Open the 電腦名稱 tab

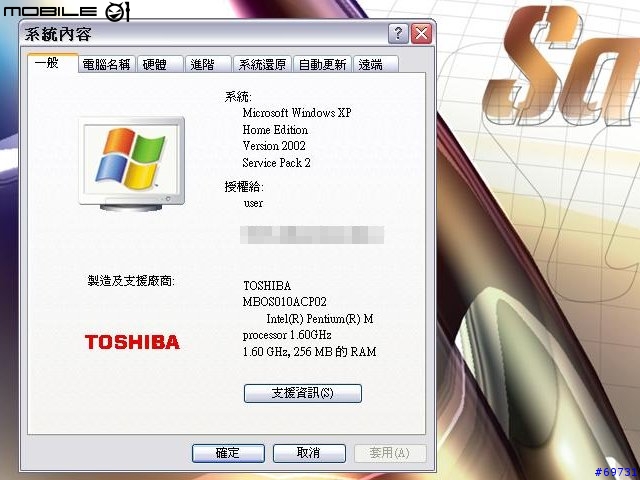click(107, 64)
